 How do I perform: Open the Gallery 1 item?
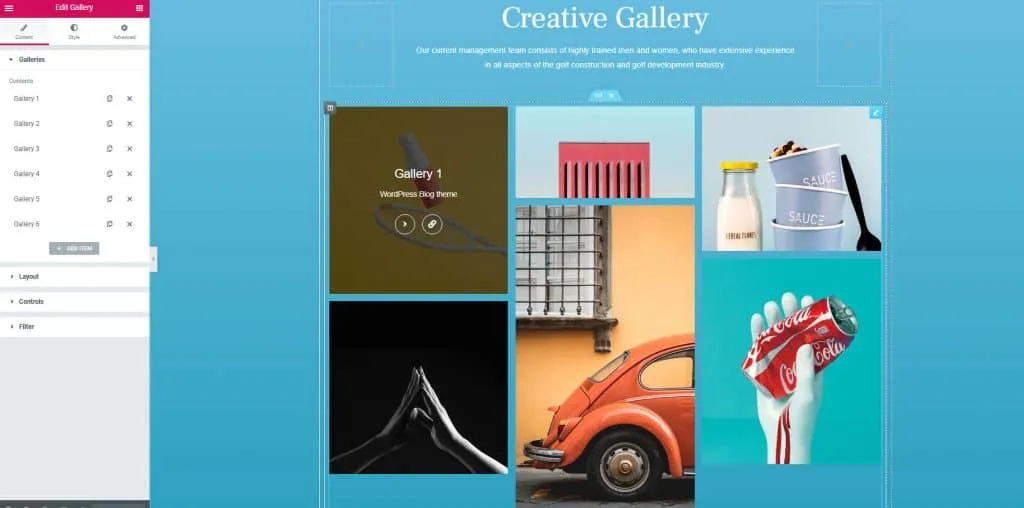coord(26,99)
